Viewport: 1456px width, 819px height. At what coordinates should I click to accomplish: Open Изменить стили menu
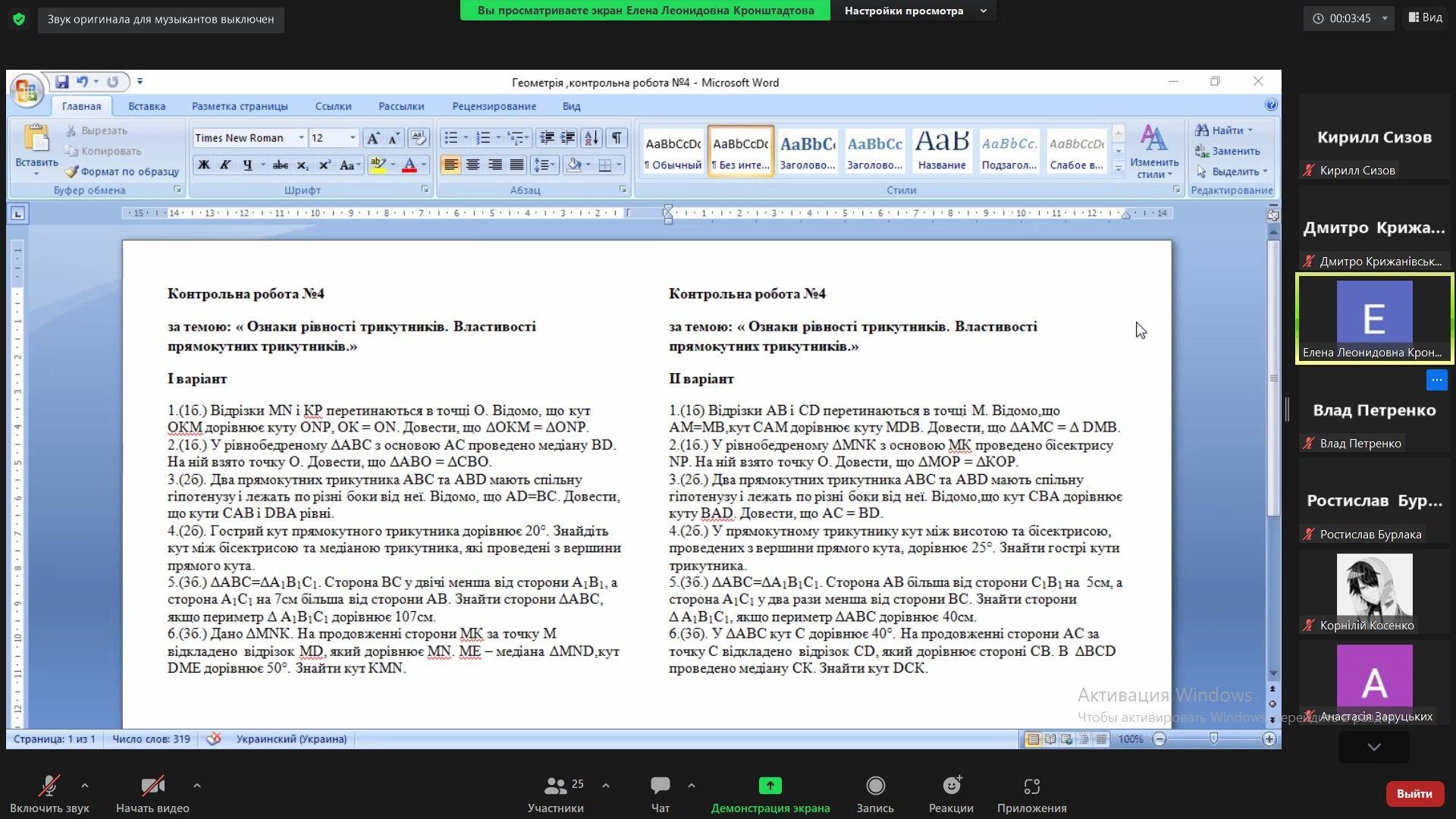pos(1153,152)
